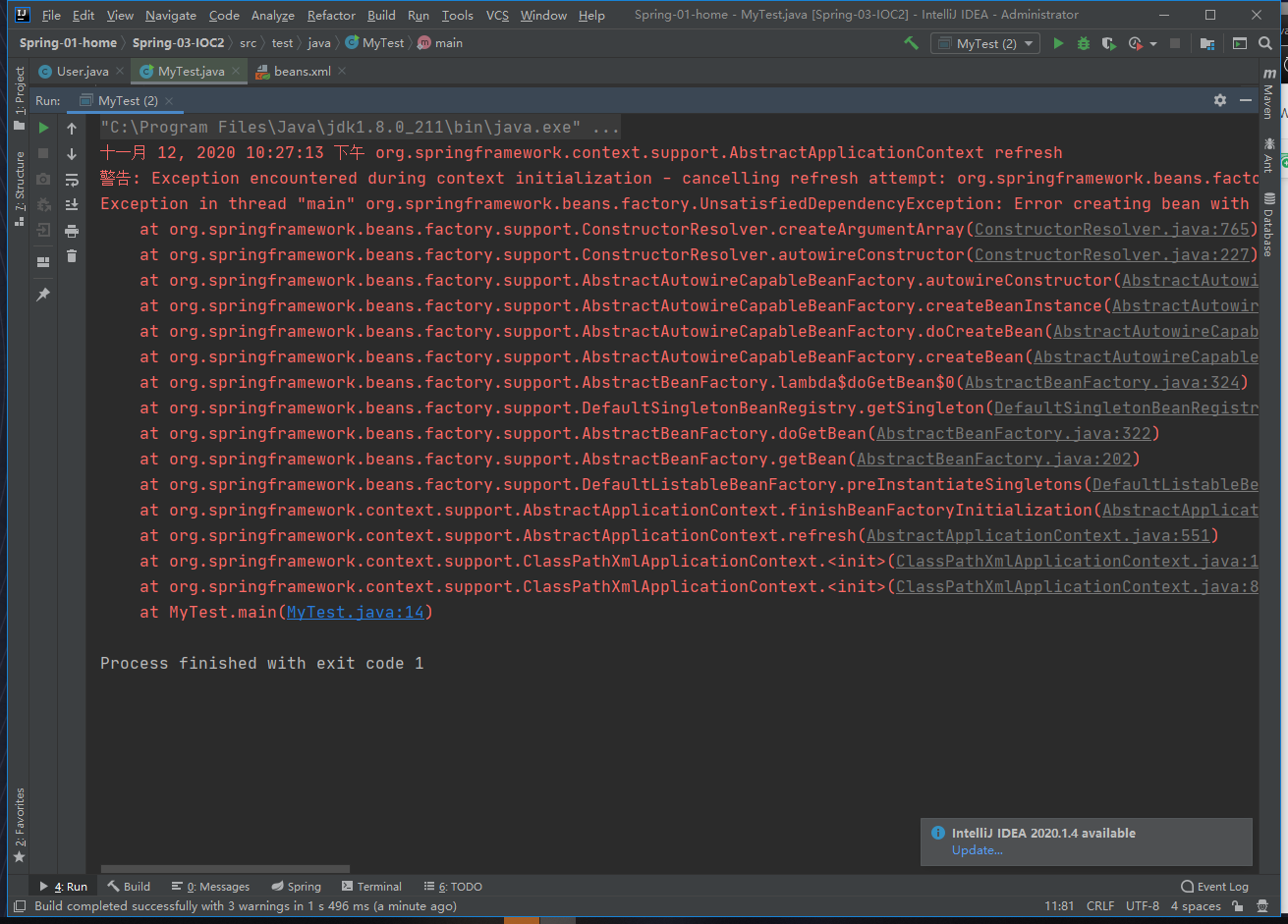Screen dimensions: 1288x924
Task: Open the MyTest (2) run configuration dropdown
Action: coord(985,43)
